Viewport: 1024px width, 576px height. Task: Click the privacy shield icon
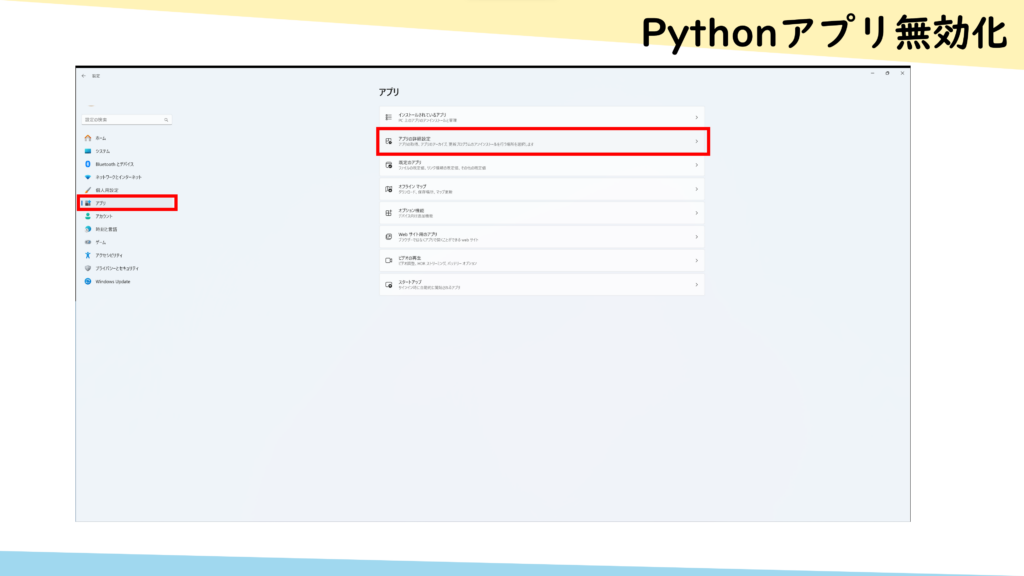(88, 268)
